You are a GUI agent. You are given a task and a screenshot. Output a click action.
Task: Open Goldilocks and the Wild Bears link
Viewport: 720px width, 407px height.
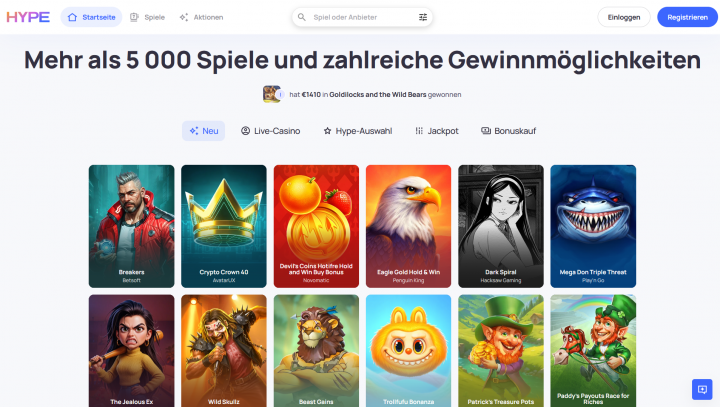click(x=377, y=95)
